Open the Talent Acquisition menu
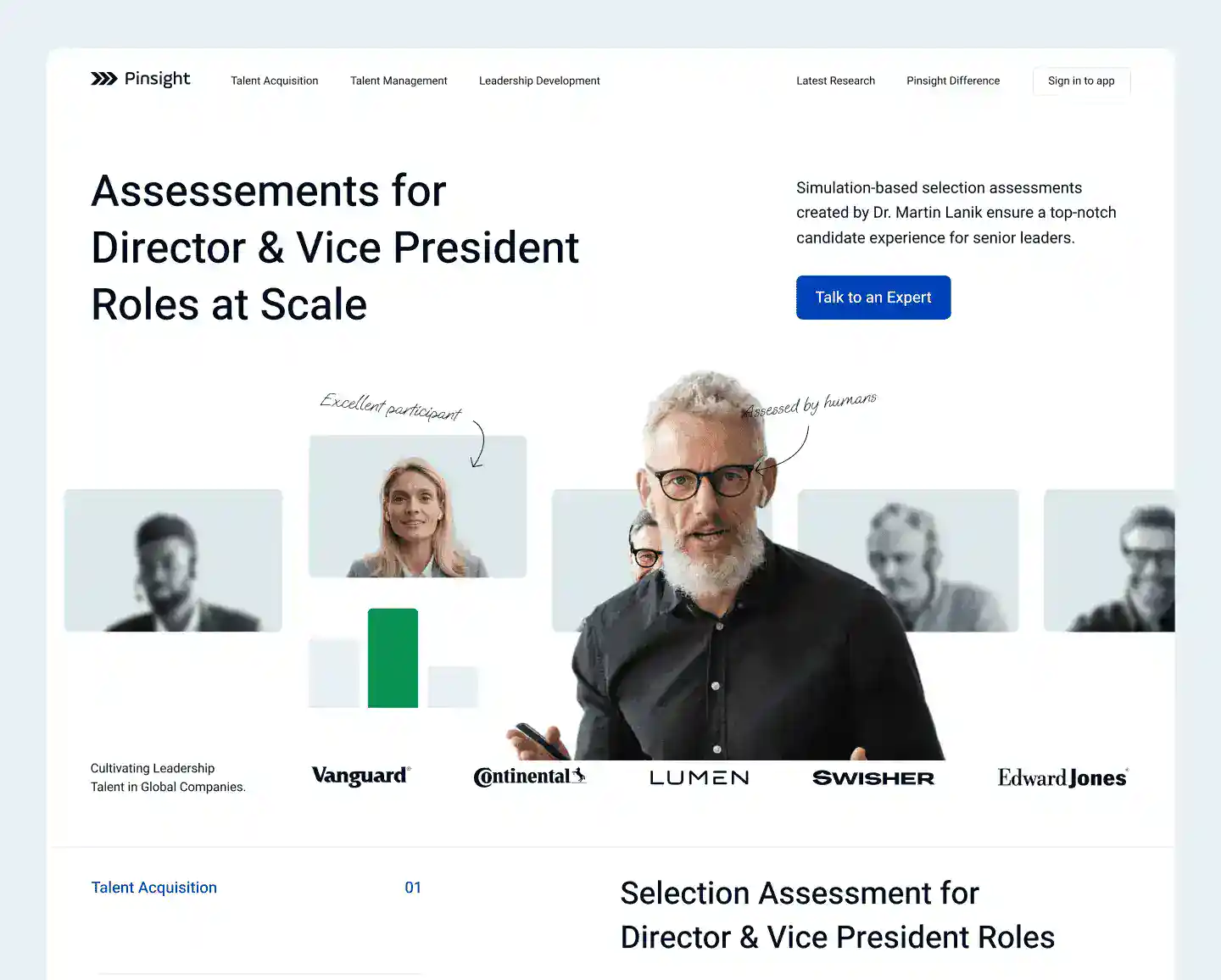The width and height of the screenshot is (1221, 980). (275, 81)
